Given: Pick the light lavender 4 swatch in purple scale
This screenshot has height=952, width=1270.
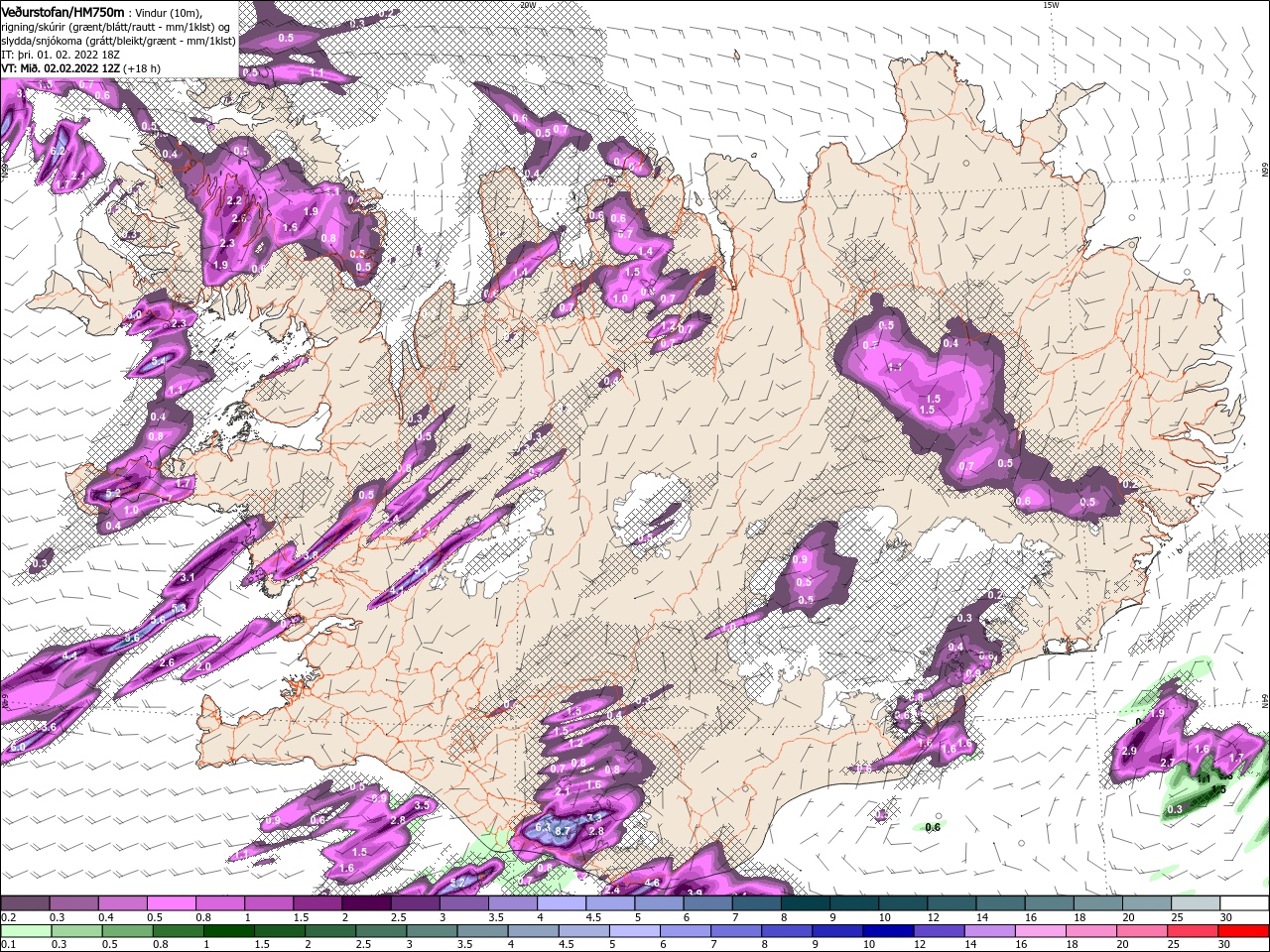Looking at the screenshot, I should [x=560, y=903].
